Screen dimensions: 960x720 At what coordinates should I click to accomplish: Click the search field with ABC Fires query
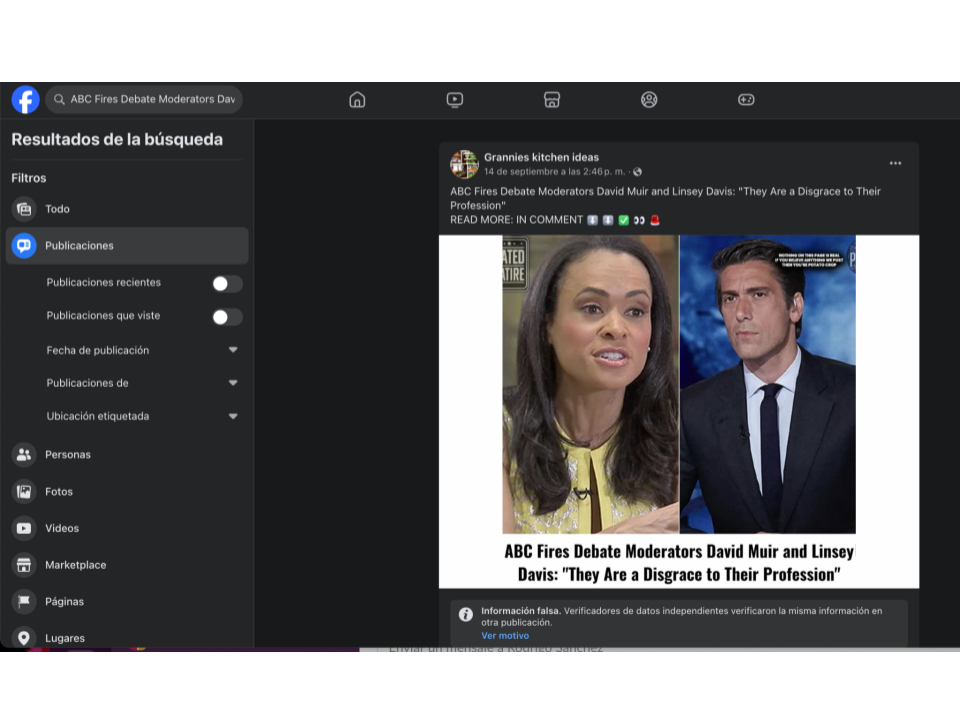pos(144,99)
